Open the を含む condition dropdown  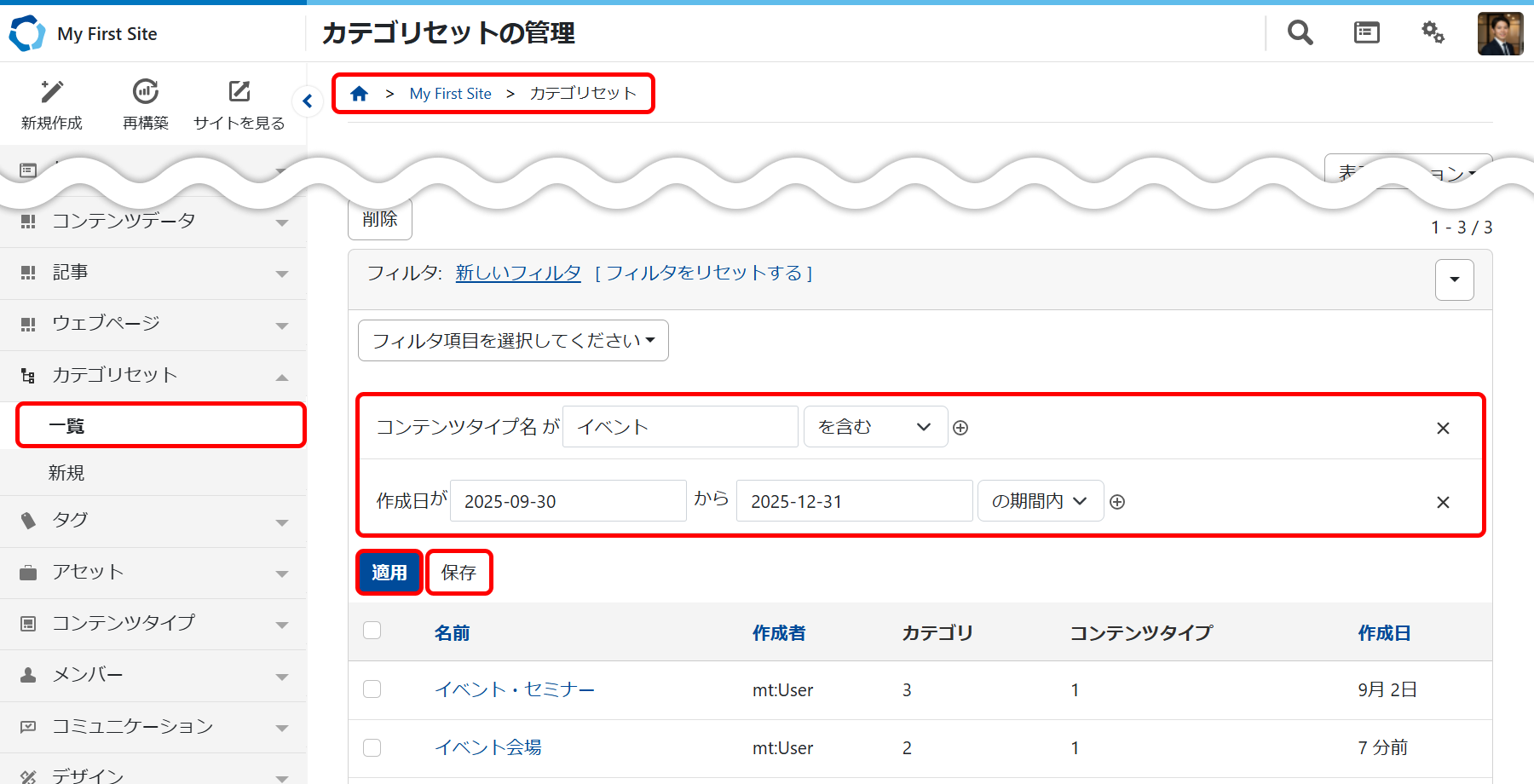click(x=875, y=427)
